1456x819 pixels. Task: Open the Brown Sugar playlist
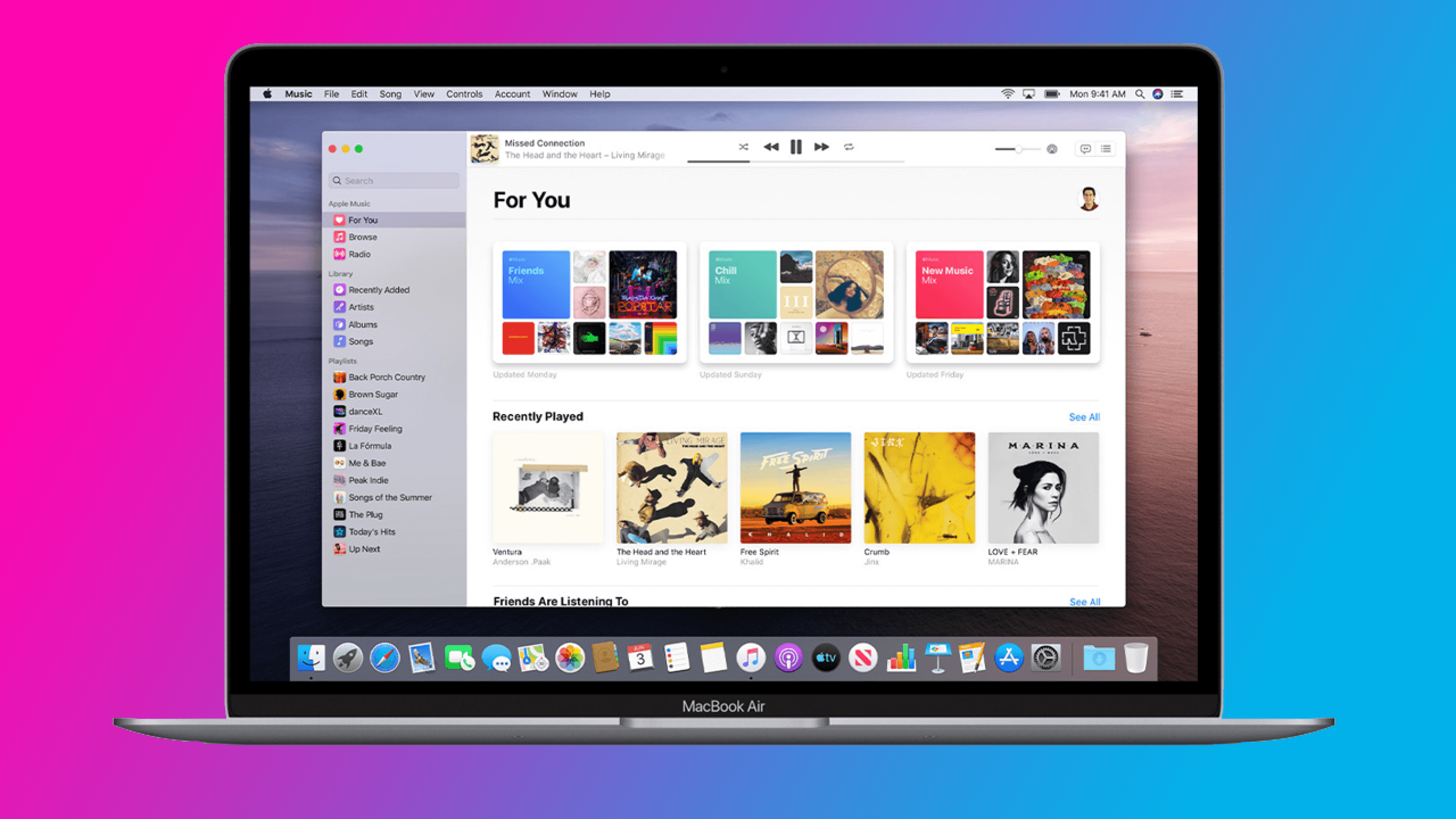pyautogui.click(x=394, y=395)
